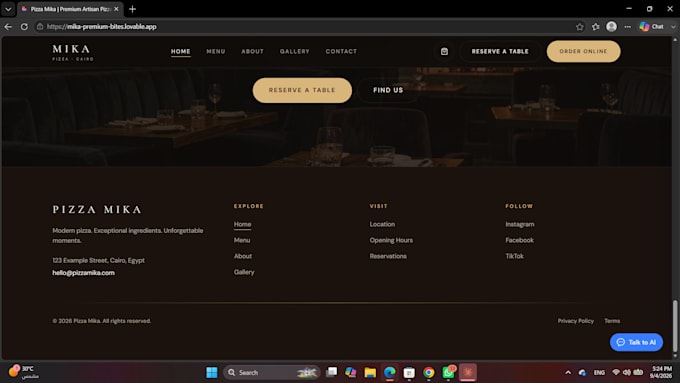Screen dimensions: 680x383
Task: Open footer Menu link
Action: [242, 240]
